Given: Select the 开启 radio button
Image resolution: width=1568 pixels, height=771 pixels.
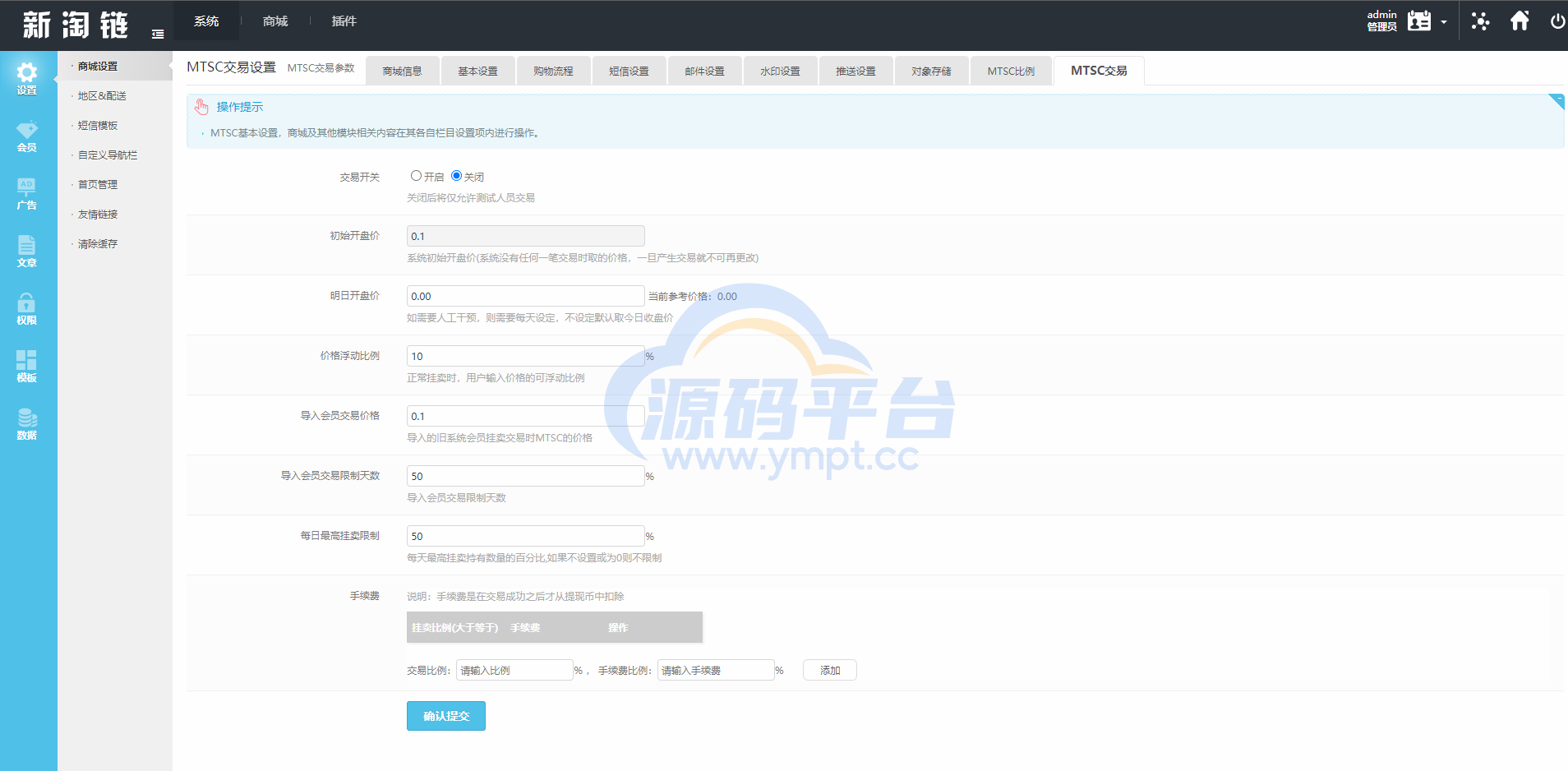Looking at the screenshot, I should point(416,176).
